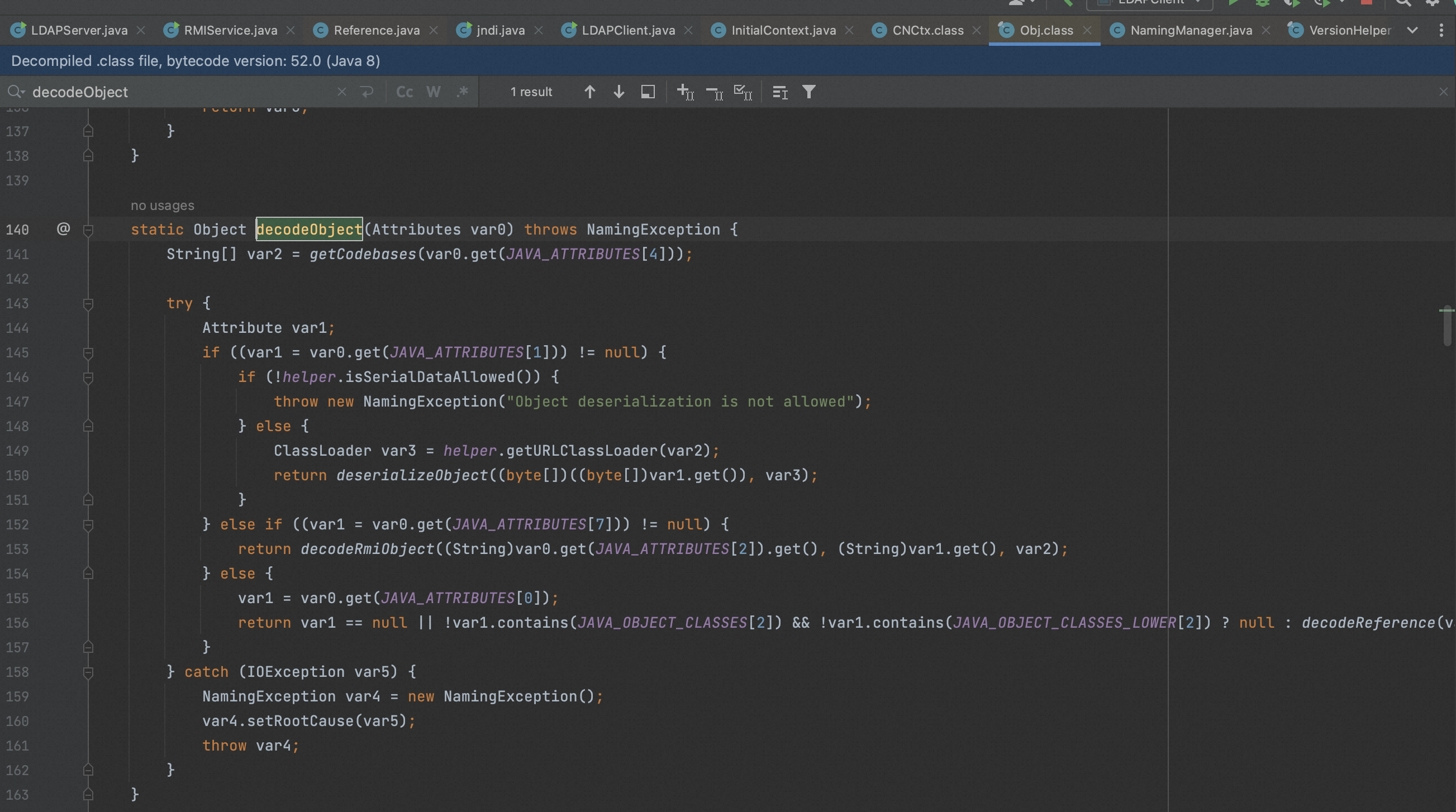Click the @ gutter icon on line 140
1456x812 pixels.
coord(63,228)
